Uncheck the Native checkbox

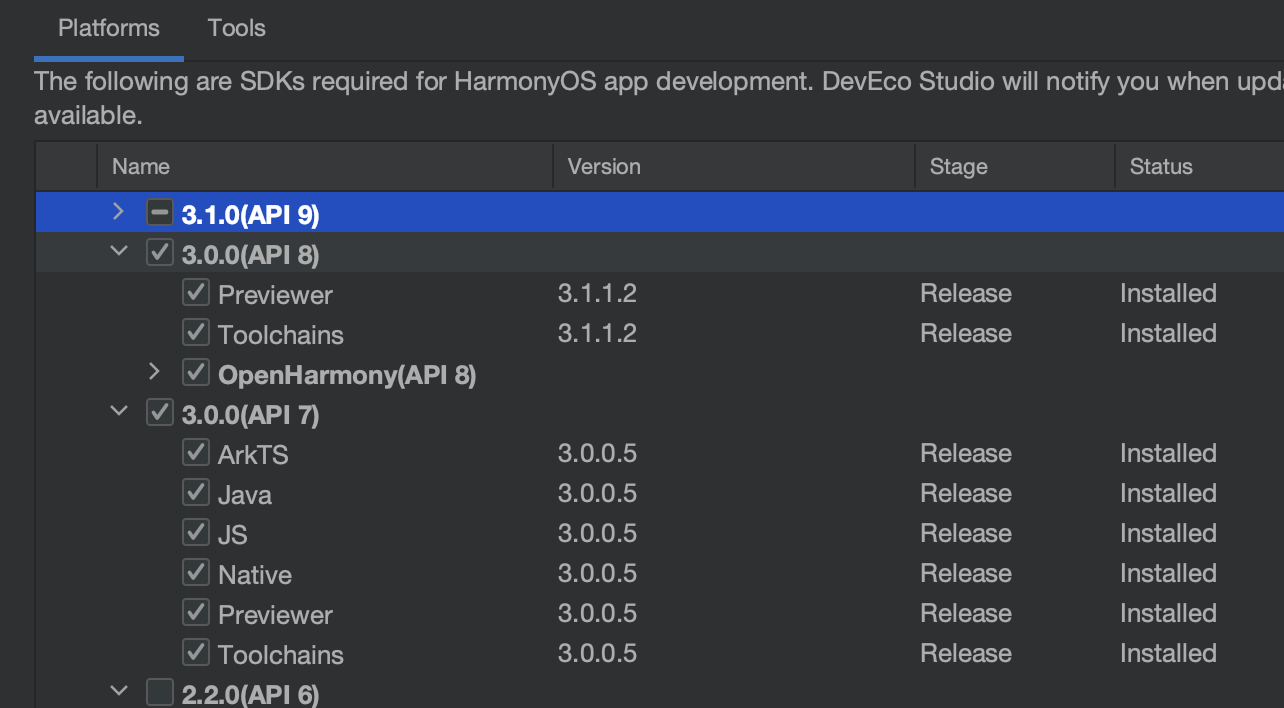pyautogui.click(x=196, y=573)
